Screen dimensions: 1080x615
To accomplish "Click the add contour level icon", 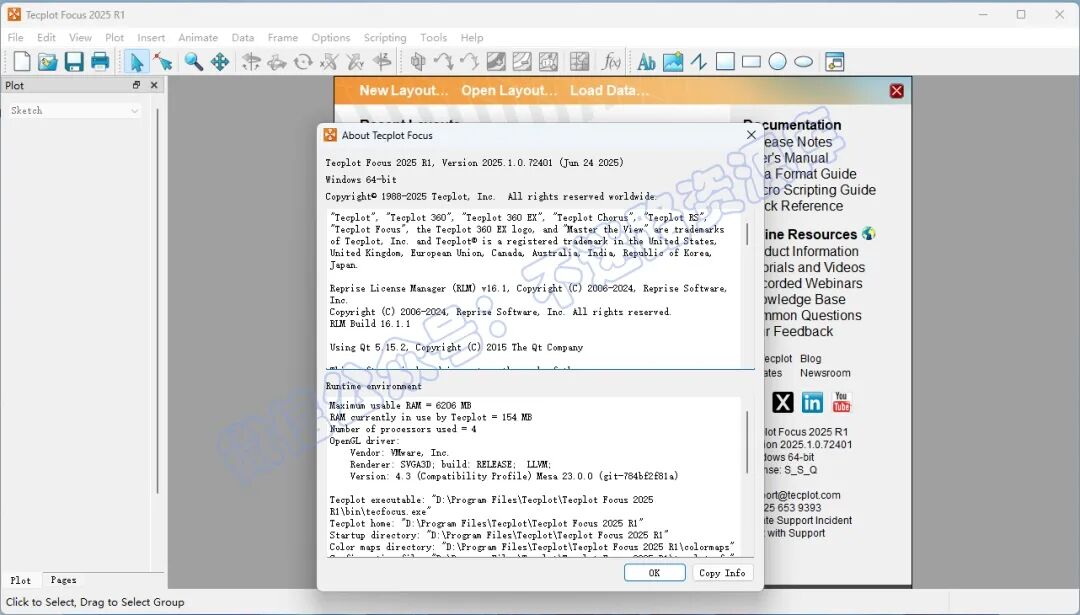I will pos(496,62).
